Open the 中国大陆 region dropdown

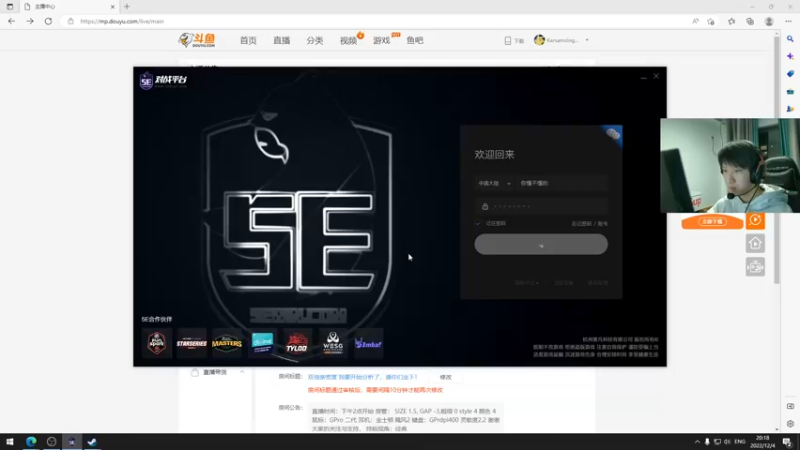click(x=494, y=183)
